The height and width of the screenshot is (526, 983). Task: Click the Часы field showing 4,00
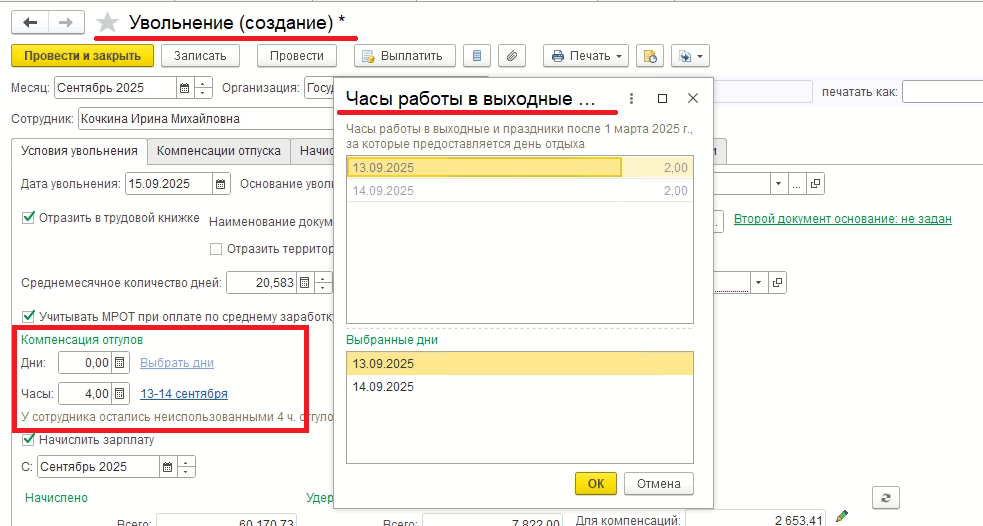[x=85, y=394]
